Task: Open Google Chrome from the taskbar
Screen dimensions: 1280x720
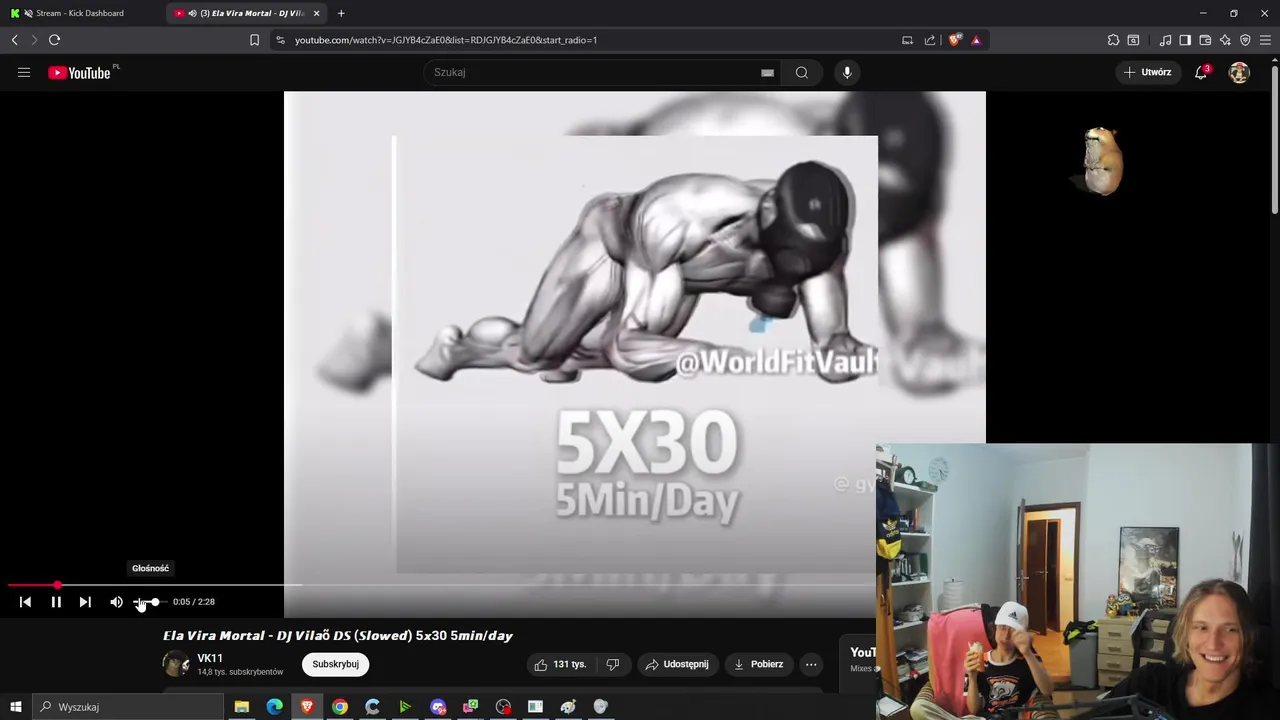Action: tap(340, 707)
